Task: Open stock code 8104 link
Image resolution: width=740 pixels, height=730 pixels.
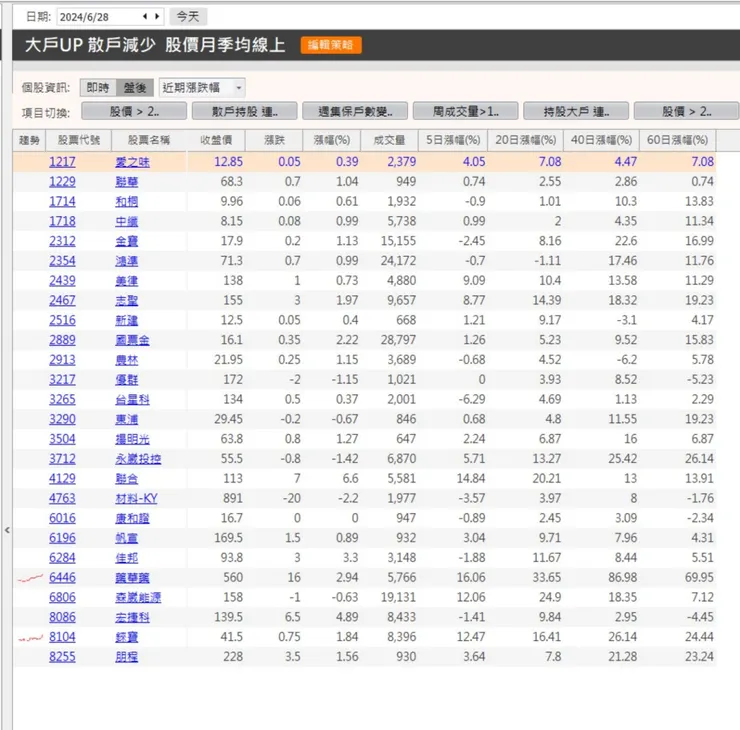Action: click(x=62, y=637)
